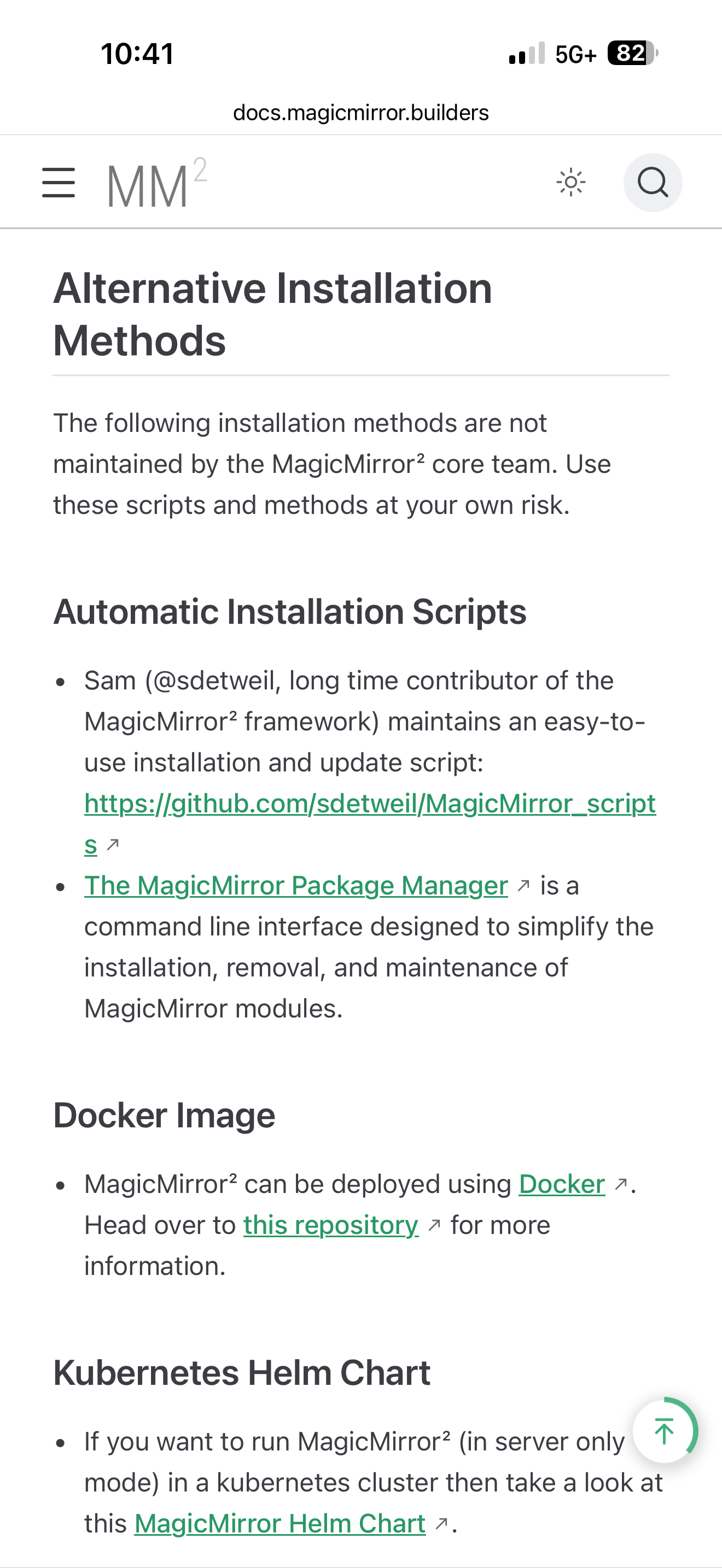Image resolution: width=722 pixels, height=1568 pixels.
Task: Click the Docker Image section heading
Action: click(x=165, y=1115)
